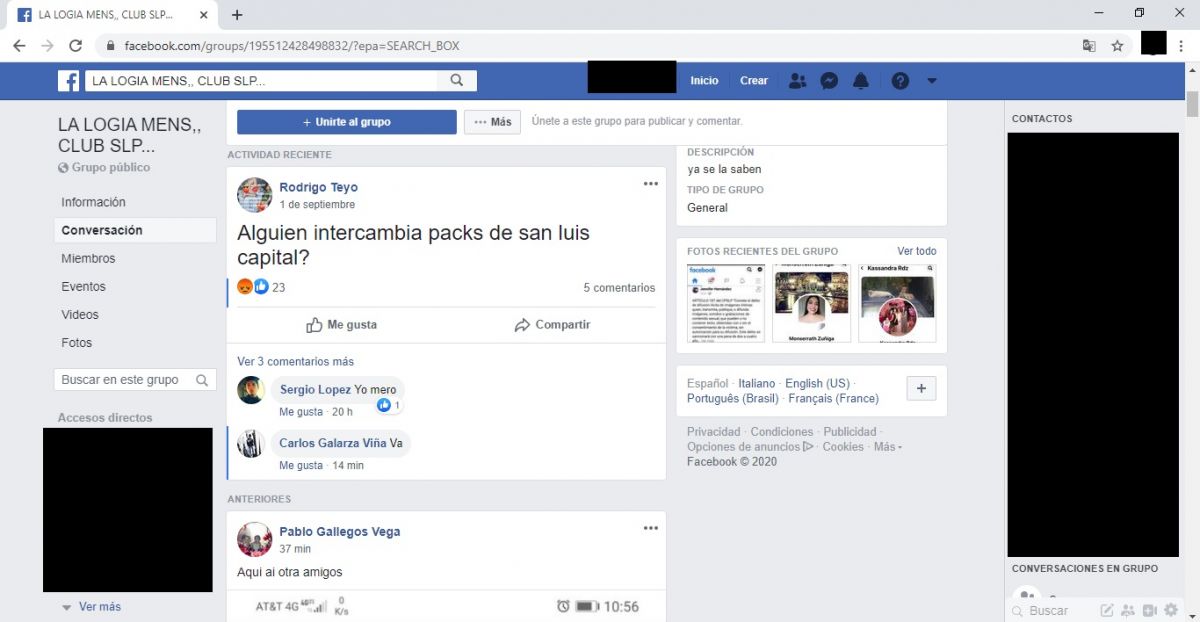Switch language to English (US)
The height and width of the screenshot is (622, 1200).
pos(817,383)
